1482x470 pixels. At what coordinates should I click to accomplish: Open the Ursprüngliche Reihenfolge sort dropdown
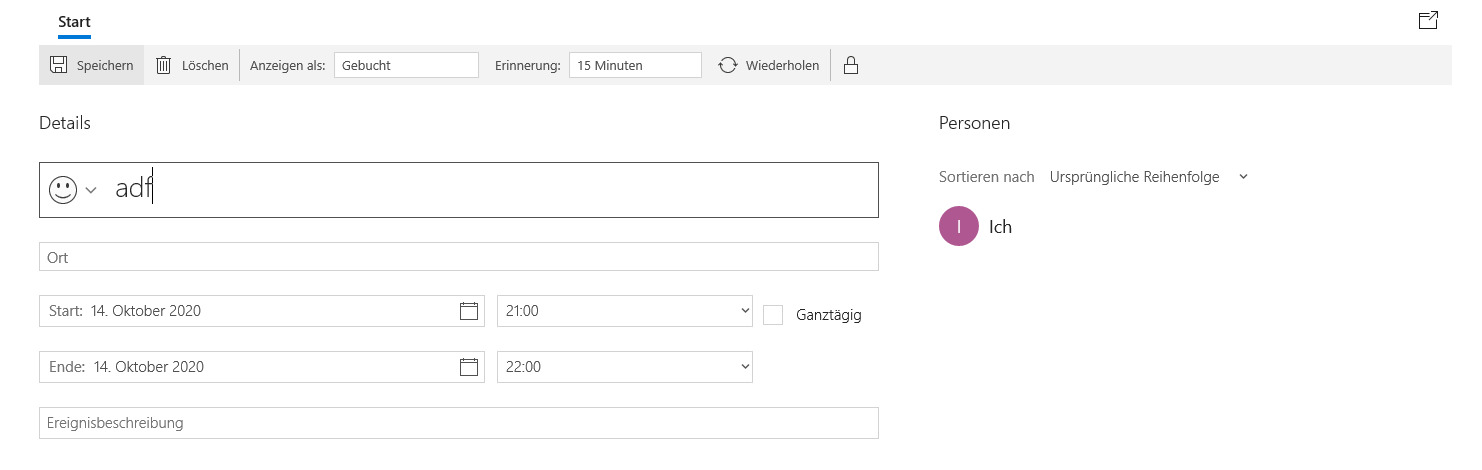click(1149, 177)
